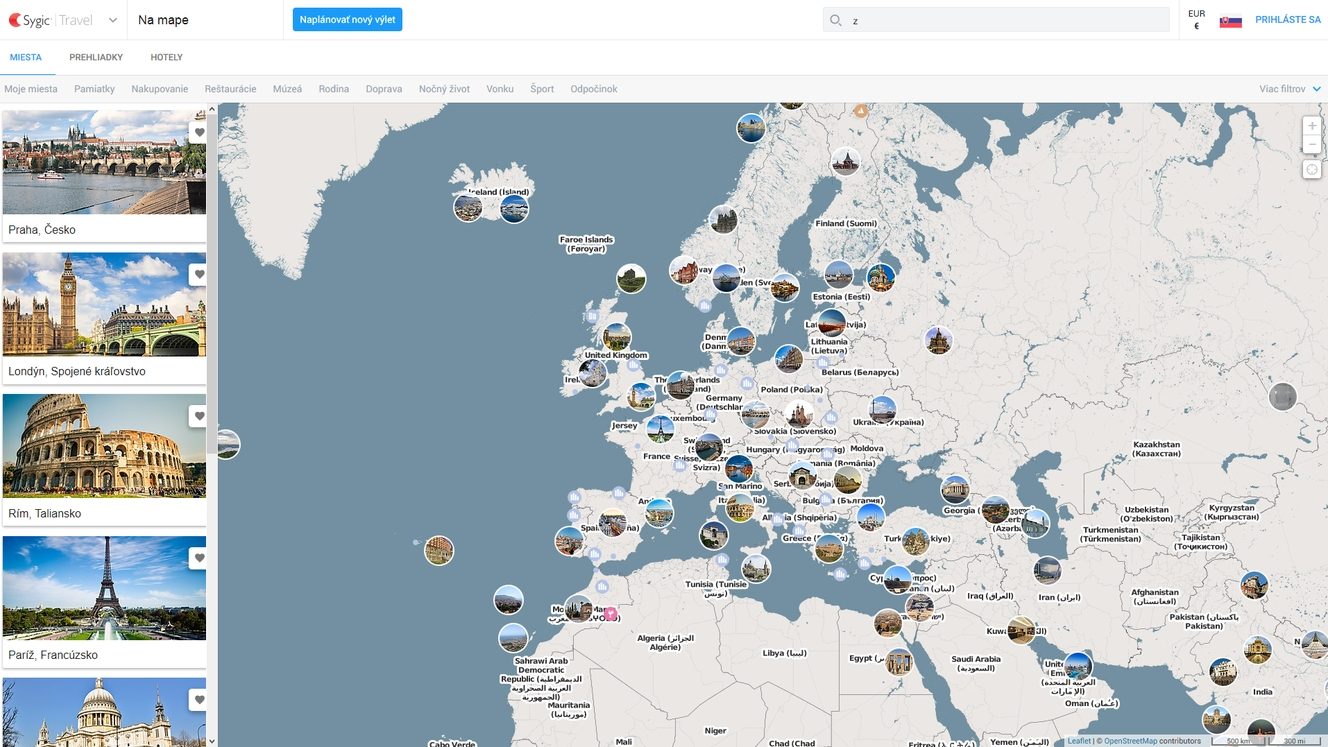Expand the 'Viac filtrov' dropdown
Image resolution: width=1328 pixels, height=747 pixels.
click(x=1290, y=89)
